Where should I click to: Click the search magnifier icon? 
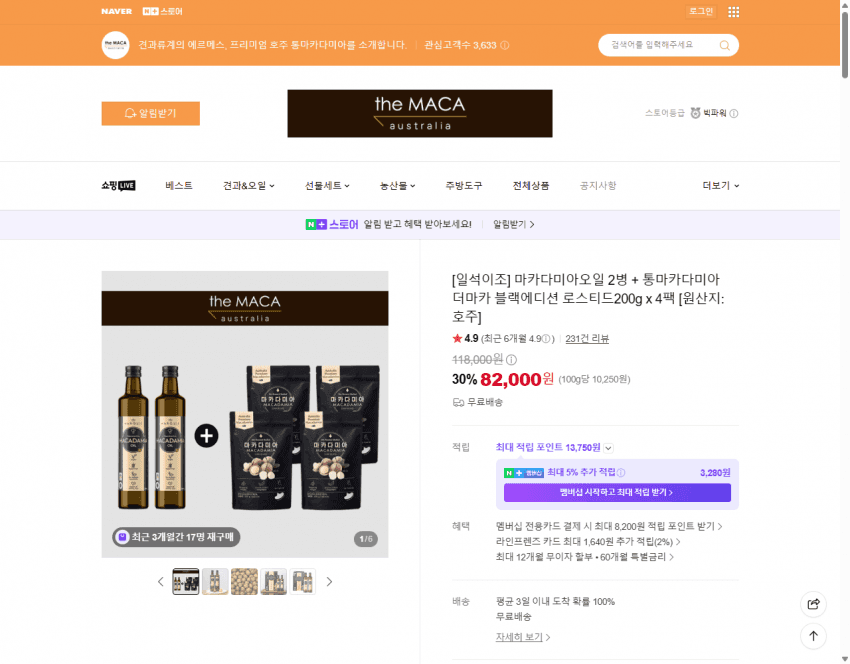pos(724,45)
